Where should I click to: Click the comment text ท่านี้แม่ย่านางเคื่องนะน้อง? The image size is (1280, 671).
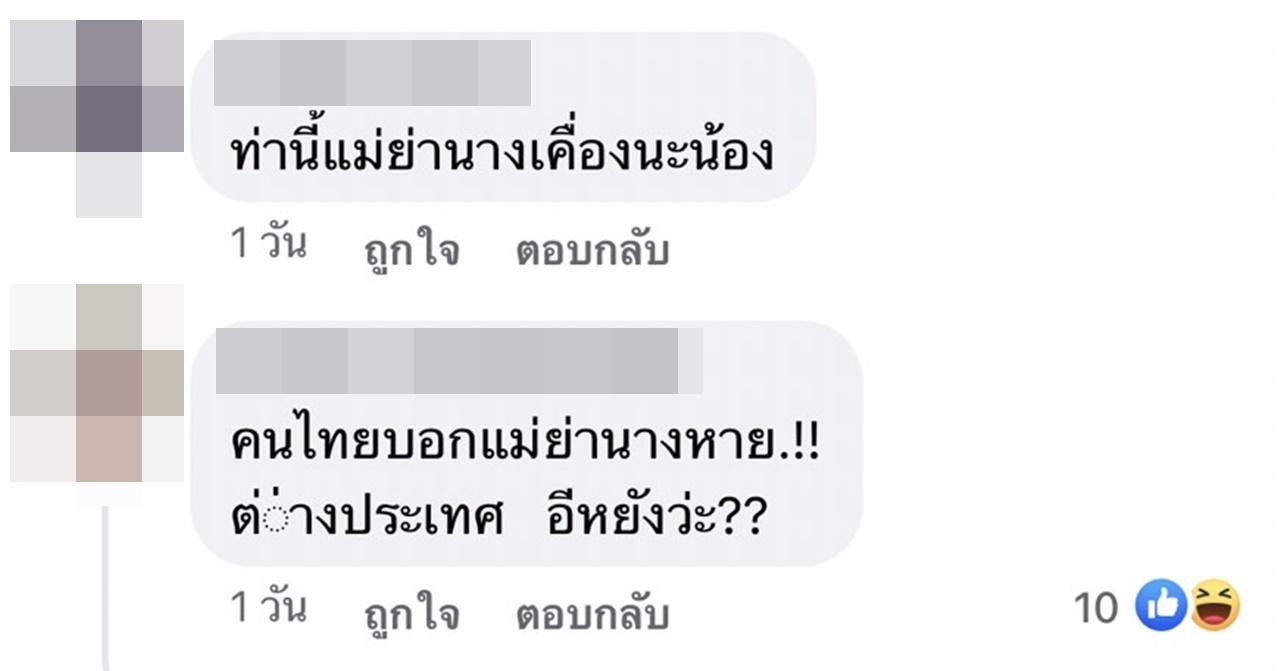502,155
